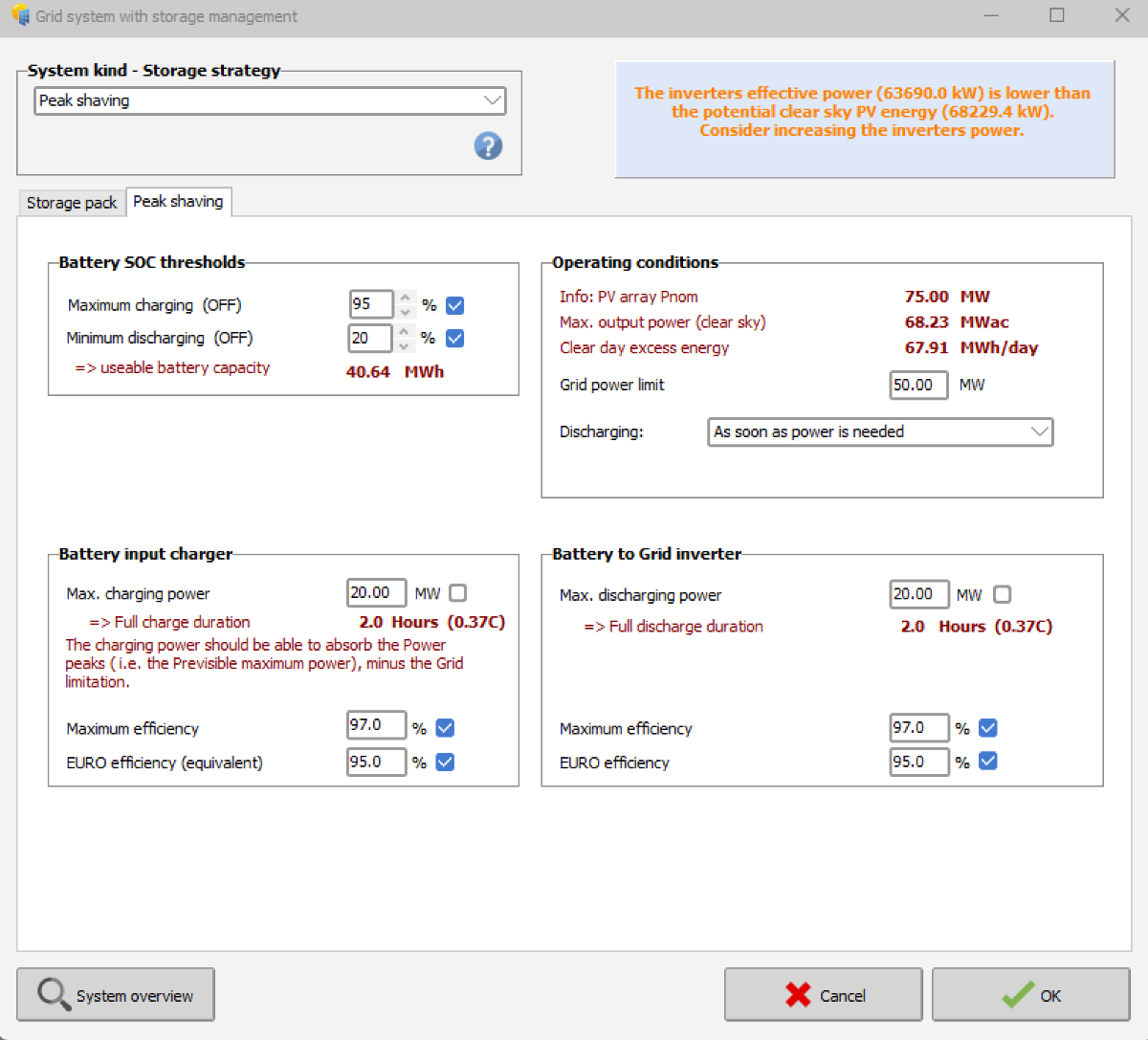Increase Maximum charging percentage with up arrow
The height and width of the screenshot is (1040, 1148).
tap(406, 298)
